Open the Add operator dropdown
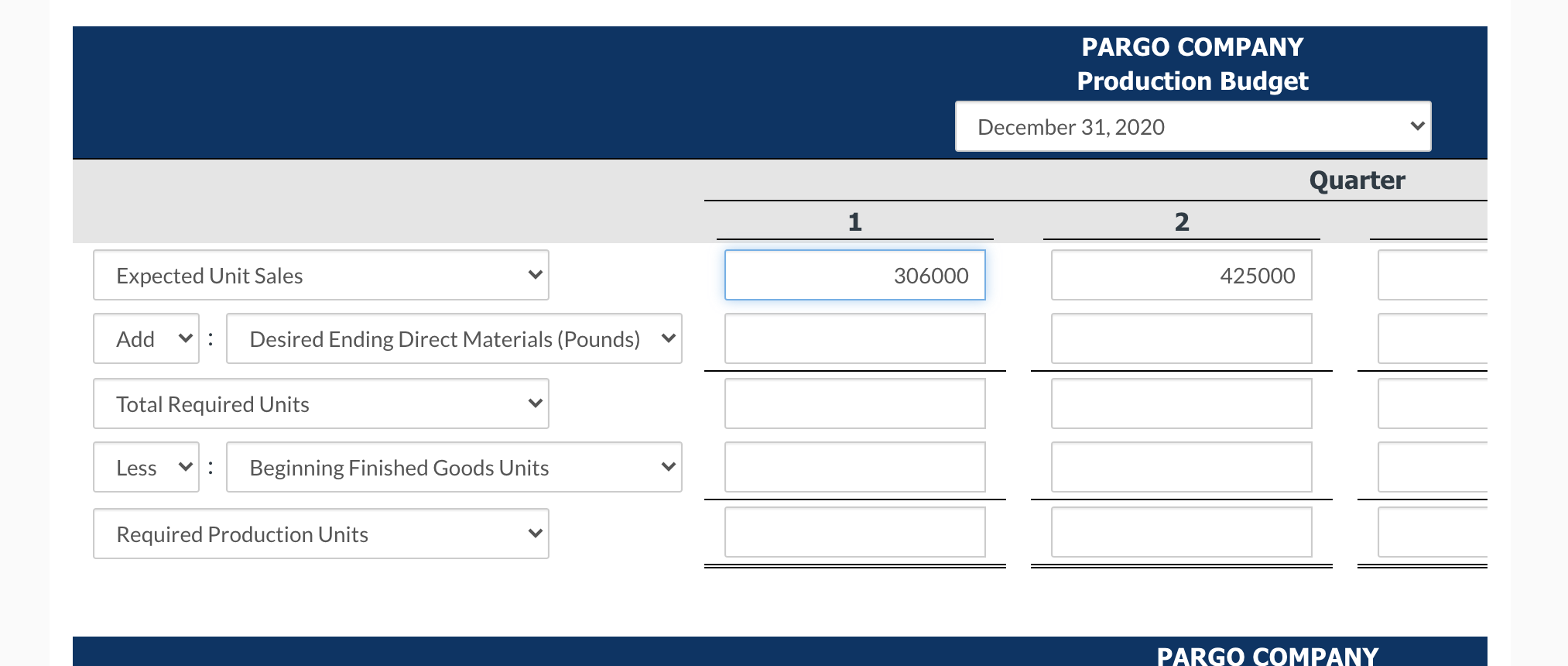 coord(146,338)
